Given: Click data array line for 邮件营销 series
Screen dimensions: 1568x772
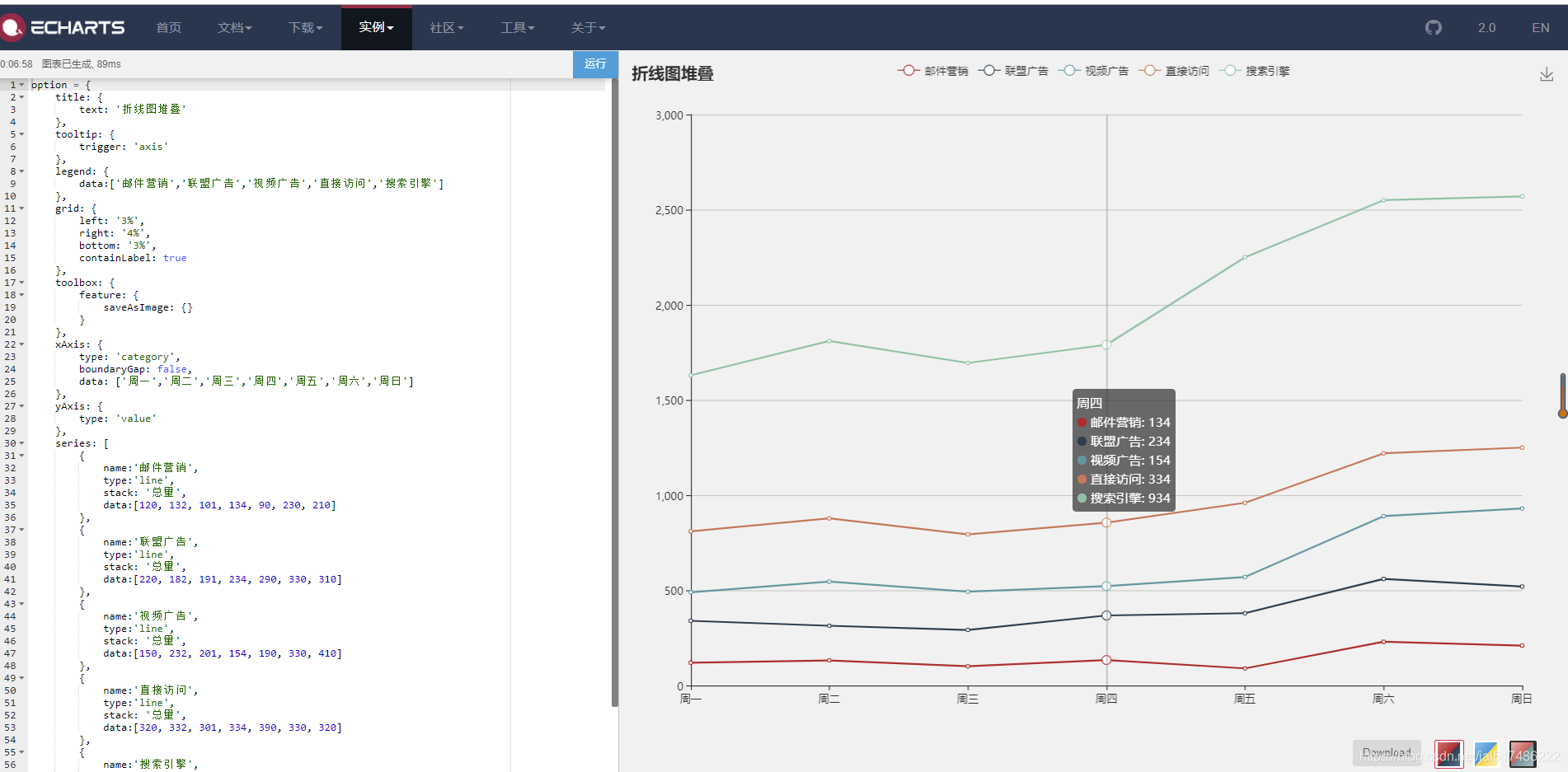Looking at the screenshot, I should pos(219,505).
